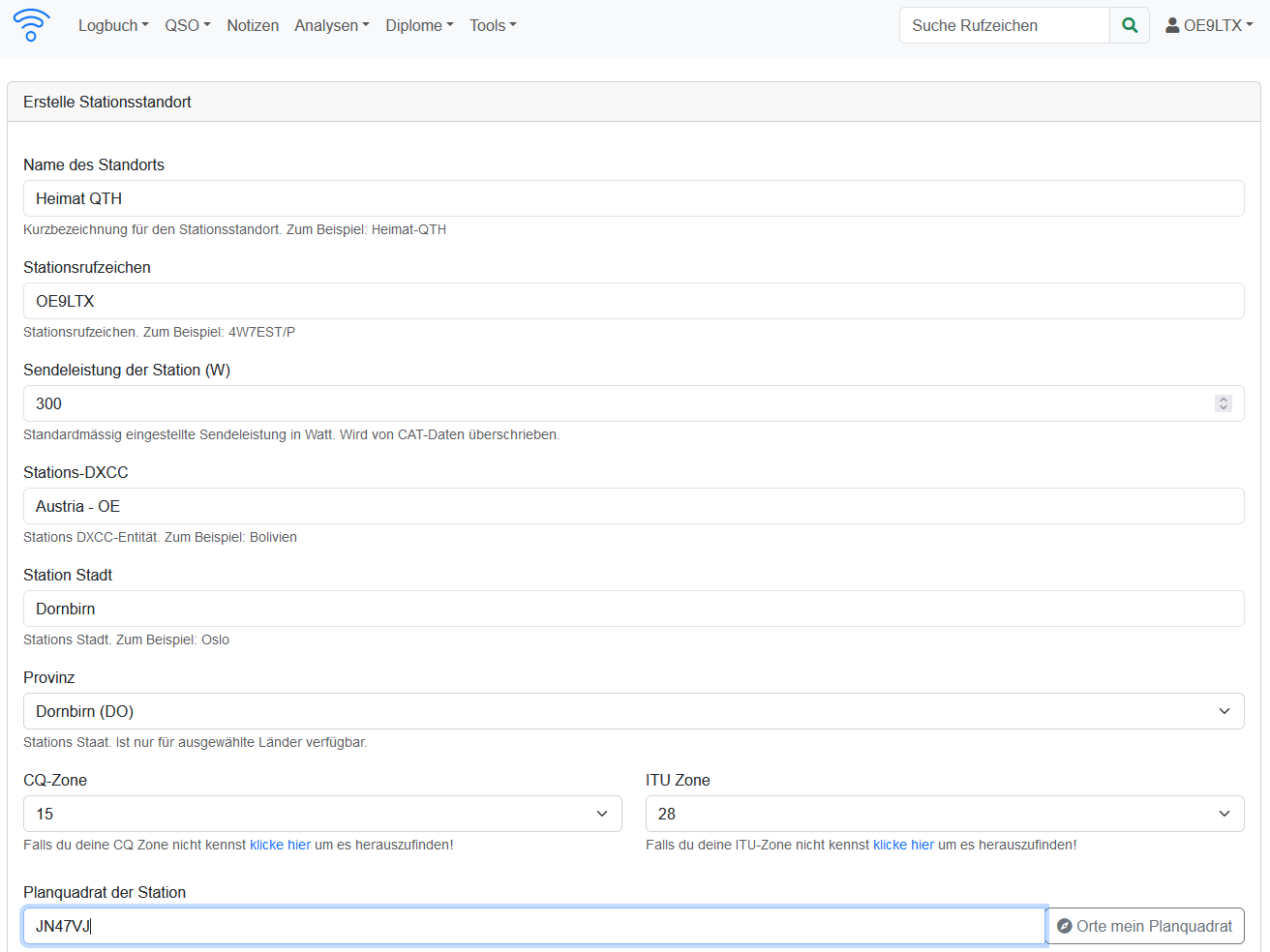The image size is (1270, 952).
Task: Click the Name des Standorts field
Action: pos(634,198)
